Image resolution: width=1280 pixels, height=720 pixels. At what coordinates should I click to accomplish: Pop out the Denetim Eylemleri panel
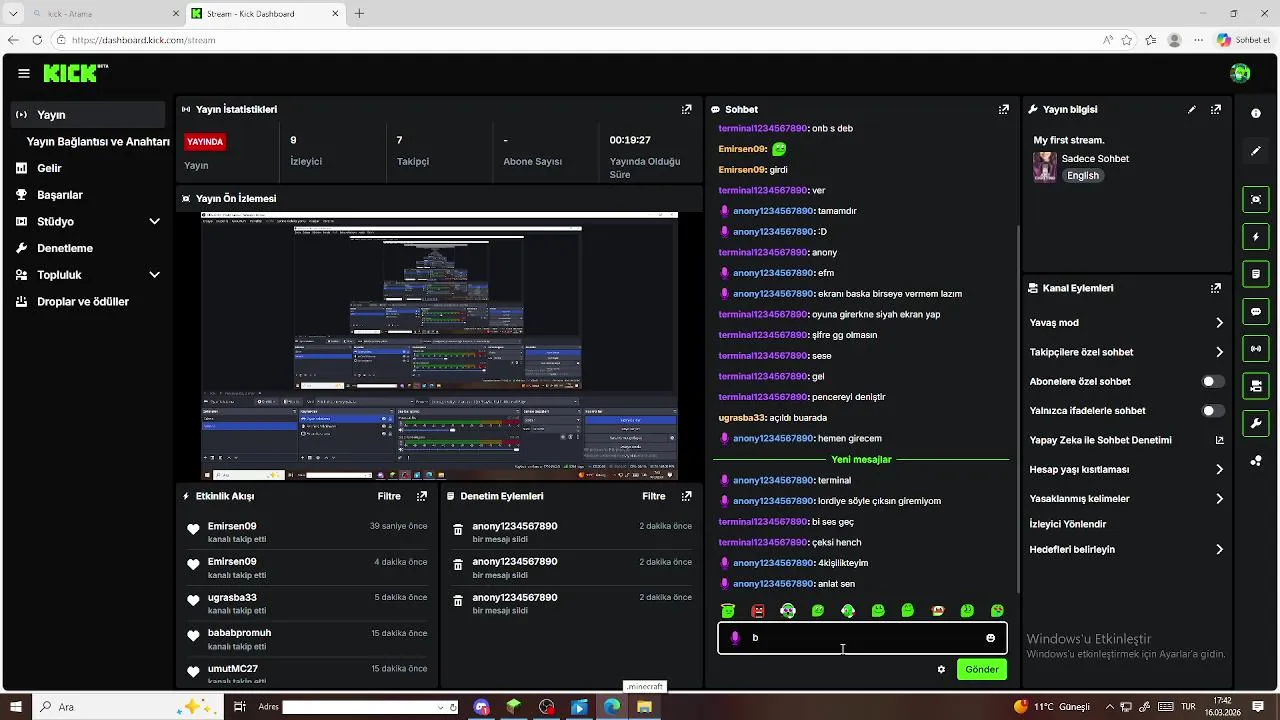tap(686, 496)
